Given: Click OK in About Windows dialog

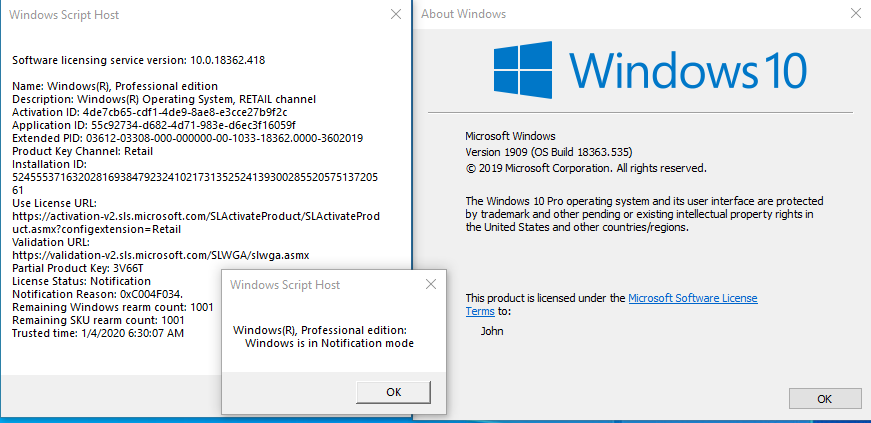Looking at the screenshot, I should click(x=824, y=399).
